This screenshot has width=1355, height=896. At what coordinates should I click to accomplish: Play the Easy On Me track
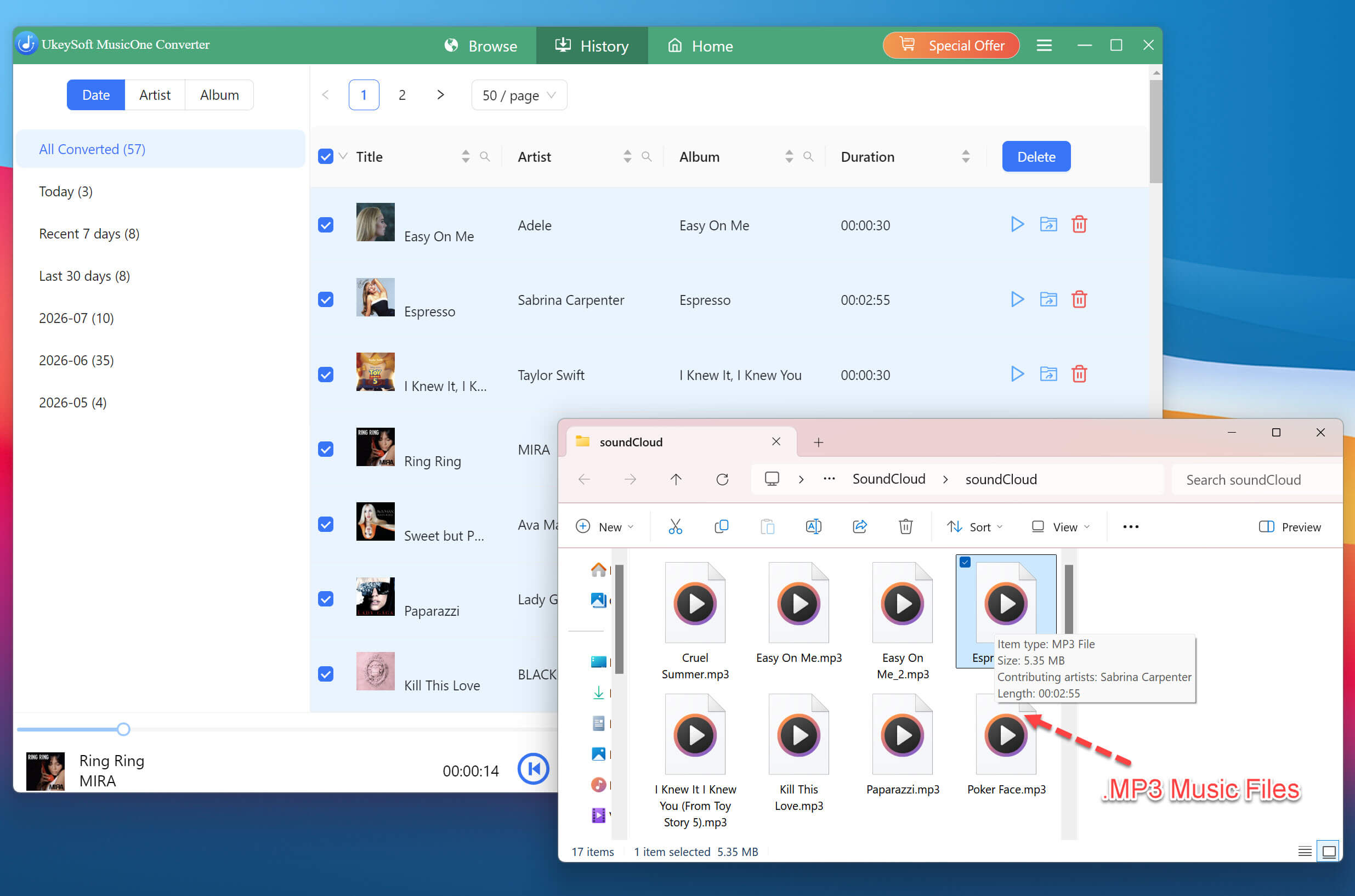tap(1017, 225)
